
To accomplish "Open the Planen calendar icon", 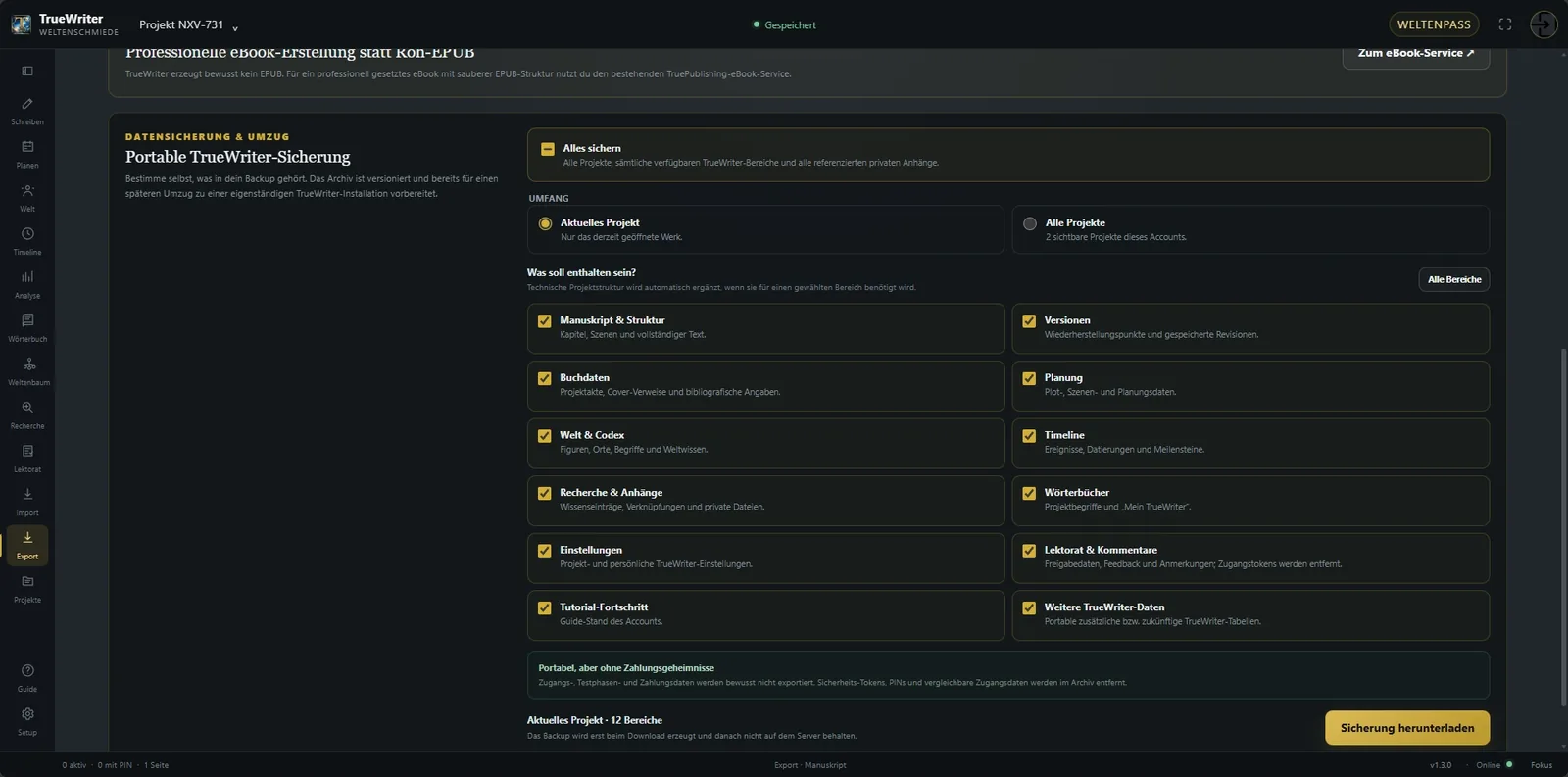I will click(27, 147).
